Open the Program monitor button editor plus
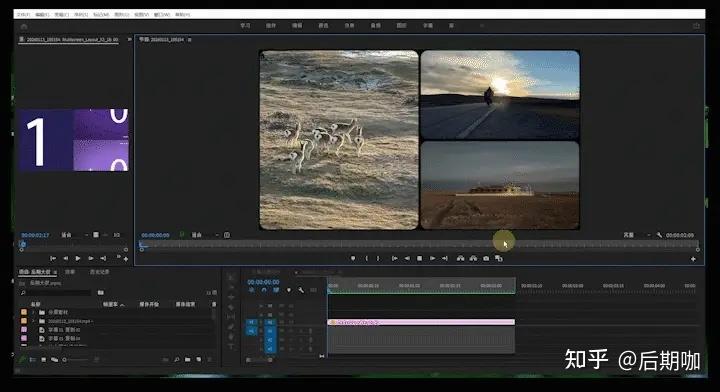The image size is (720, 392). coord(693,259)
